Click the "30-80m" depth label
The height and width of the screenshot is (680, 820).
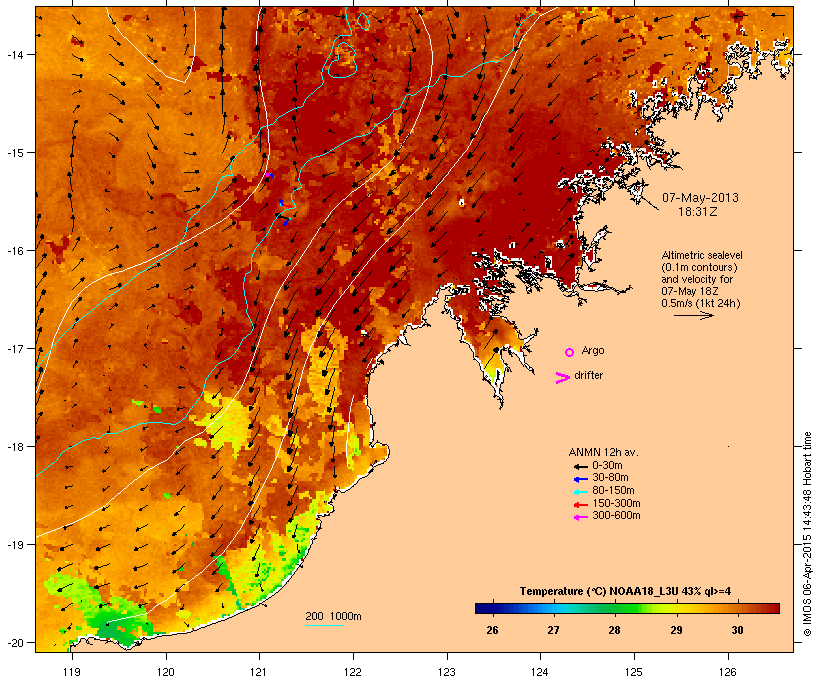tap(610, 478)
